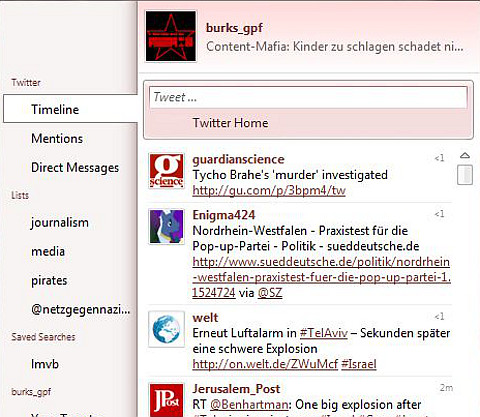
Task: Select the media list
Action: pos(48,251)
